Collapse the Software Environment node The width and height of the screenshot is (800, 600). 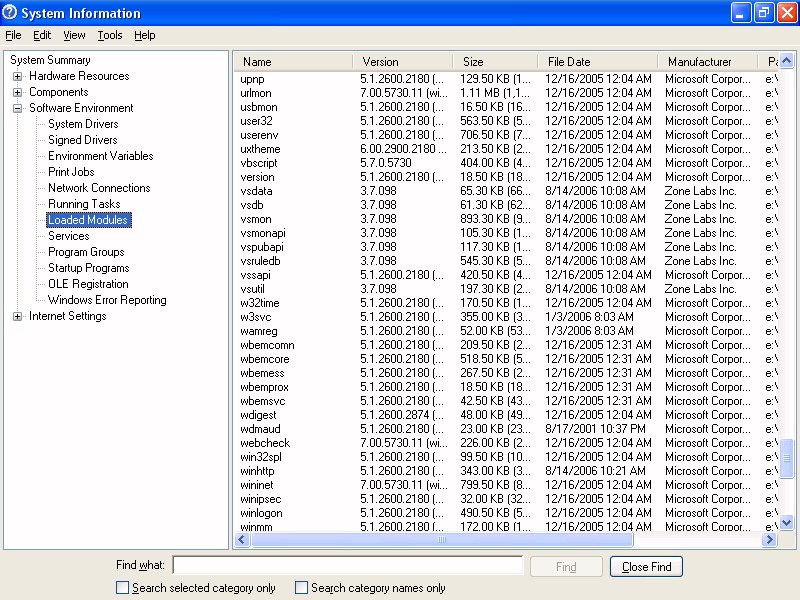click(18, 108)
